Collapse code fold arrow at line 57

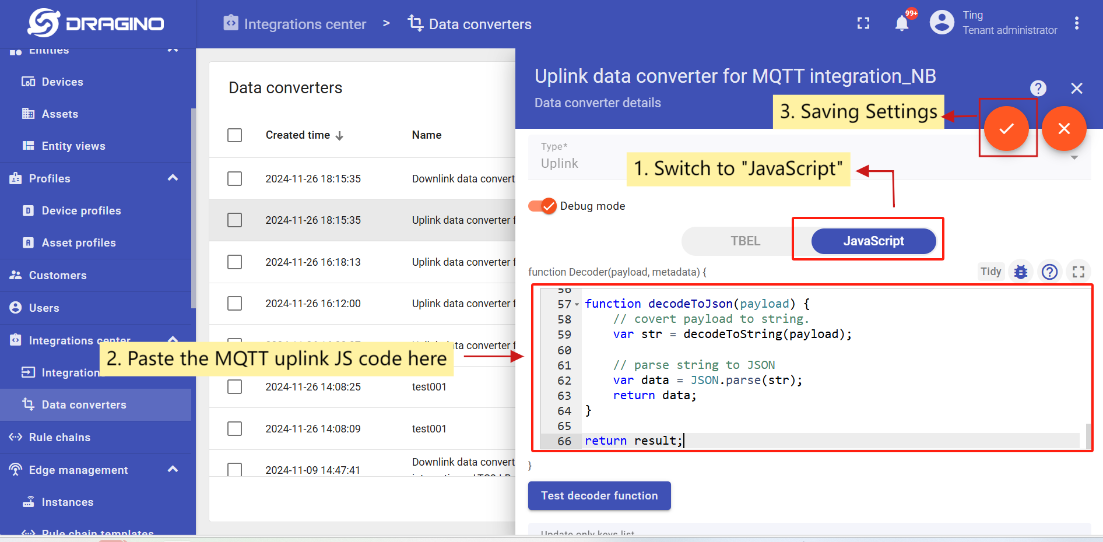578,305
